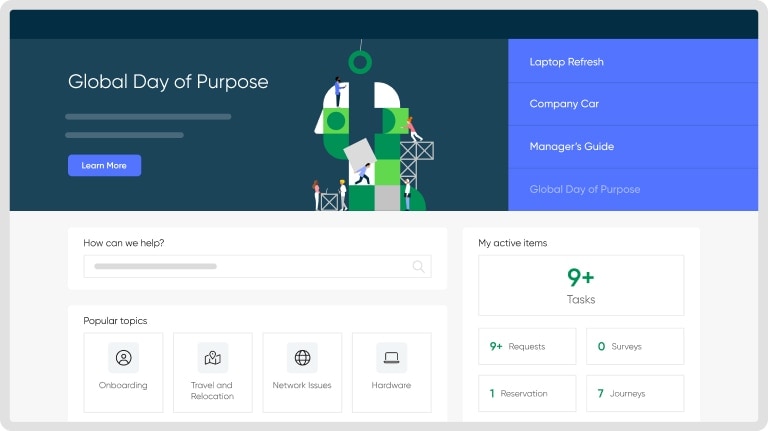
Task: Click the Onboarding person icon
Action: pyautogui.click(x=123, y=357)
